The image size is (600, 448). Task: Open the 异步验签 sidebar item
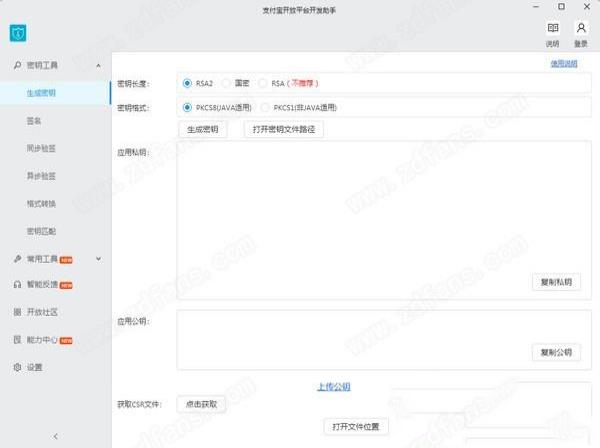(41, 176)
